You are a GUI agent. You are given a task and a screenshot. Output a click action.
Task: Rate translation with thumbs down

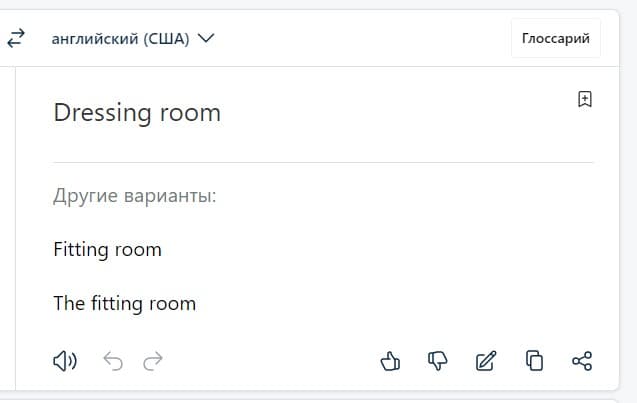tap(438, 361)
